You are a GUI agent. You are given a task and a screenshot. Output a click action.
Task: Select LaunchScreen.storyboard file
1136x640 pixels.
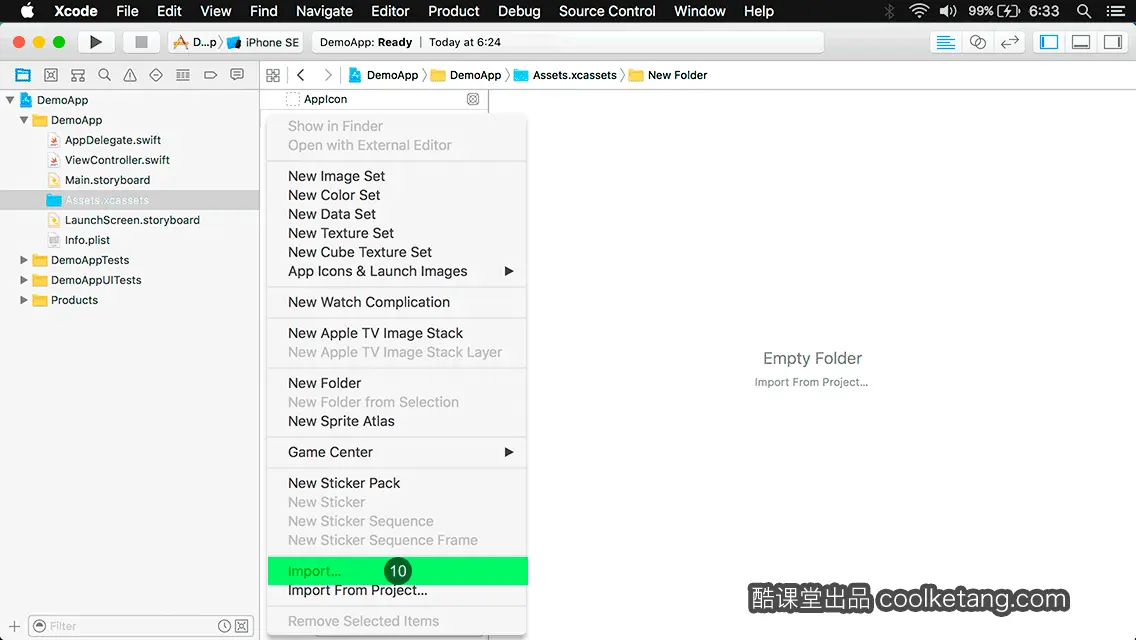click(132, 220)
